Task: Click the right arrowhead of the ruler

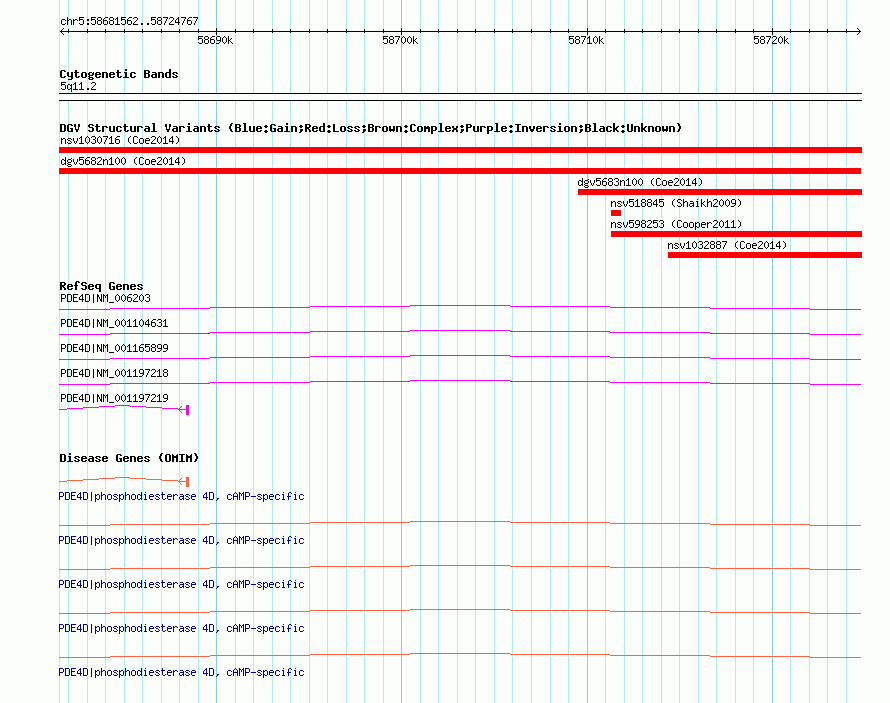Action: [858, 32]
